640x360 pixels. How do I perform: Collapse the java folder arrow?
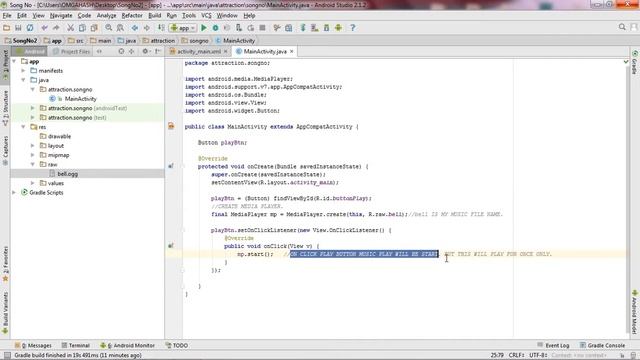tap(24, 80)
